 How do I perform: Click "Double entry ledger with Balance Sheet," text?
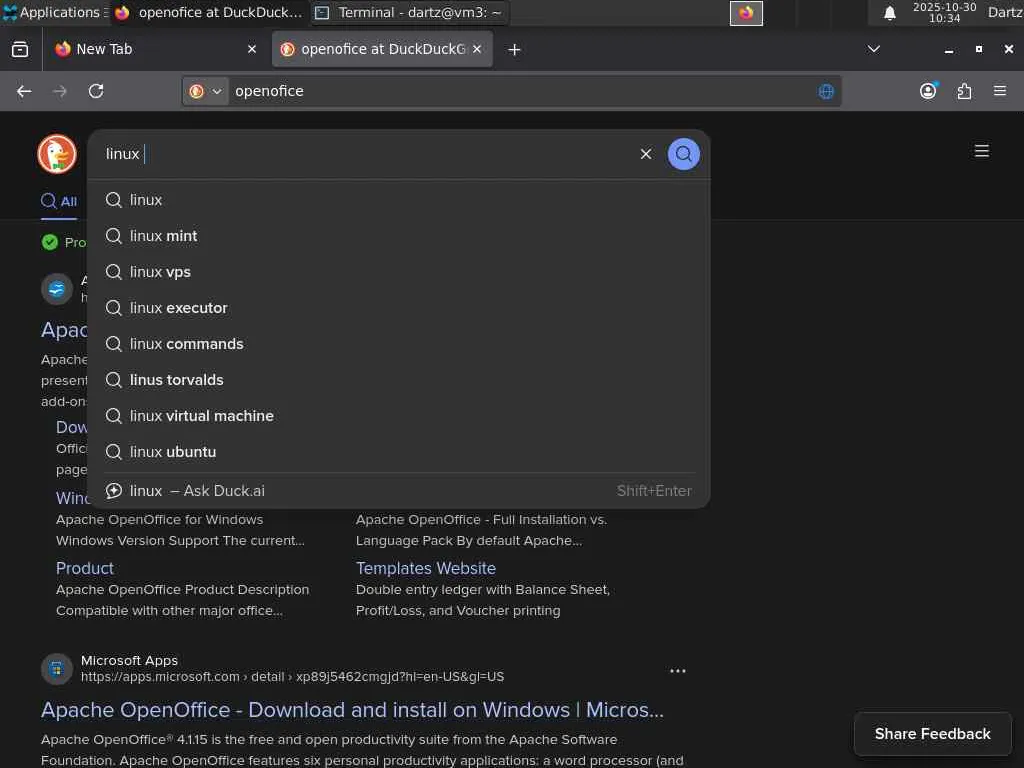[x=483, y=590]
